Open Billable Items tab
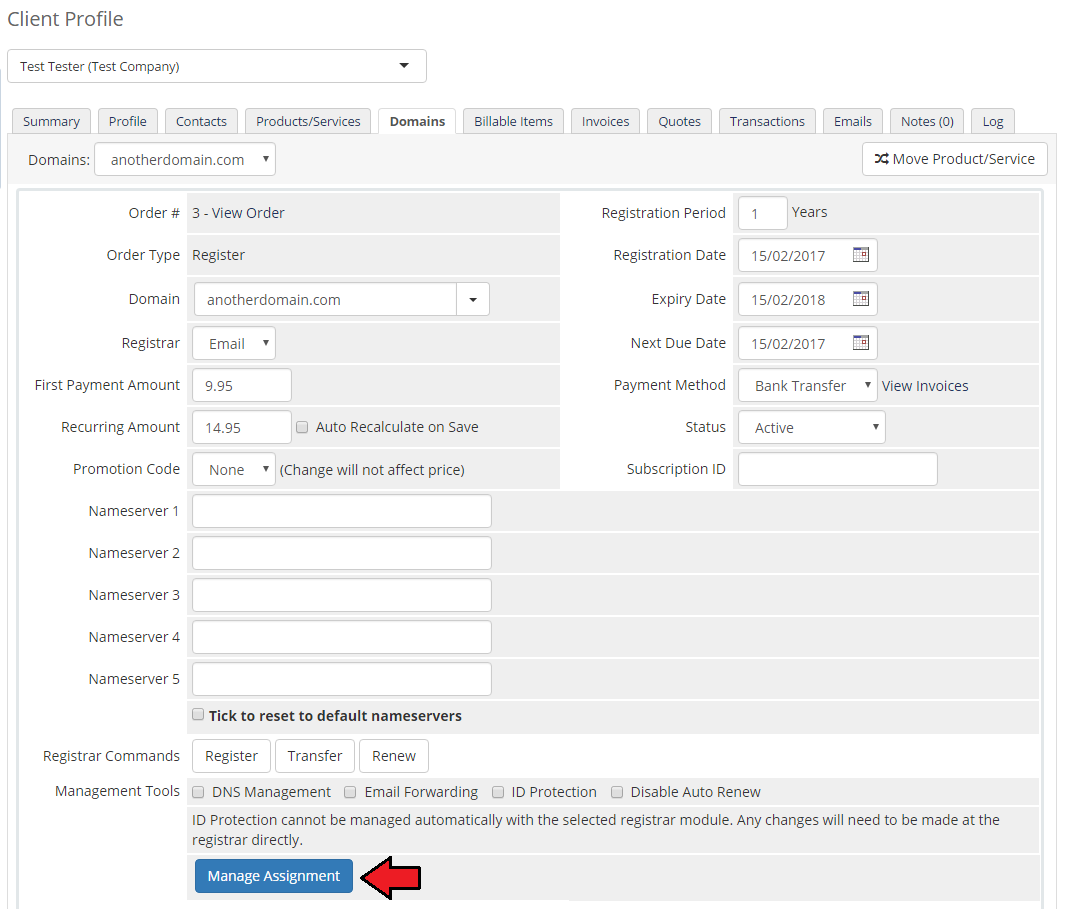The width and height of the screenshot is (1068, 909). [514, 121]
